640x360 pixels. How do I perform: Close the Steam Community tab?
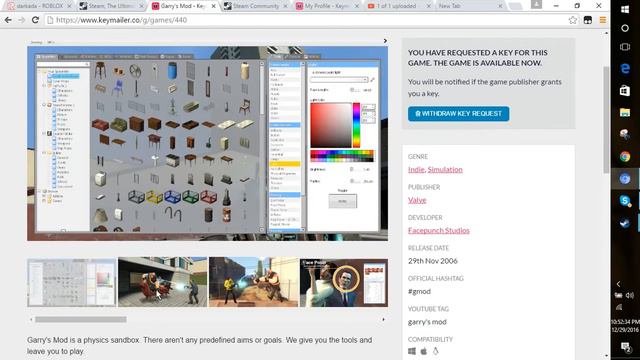285,6
